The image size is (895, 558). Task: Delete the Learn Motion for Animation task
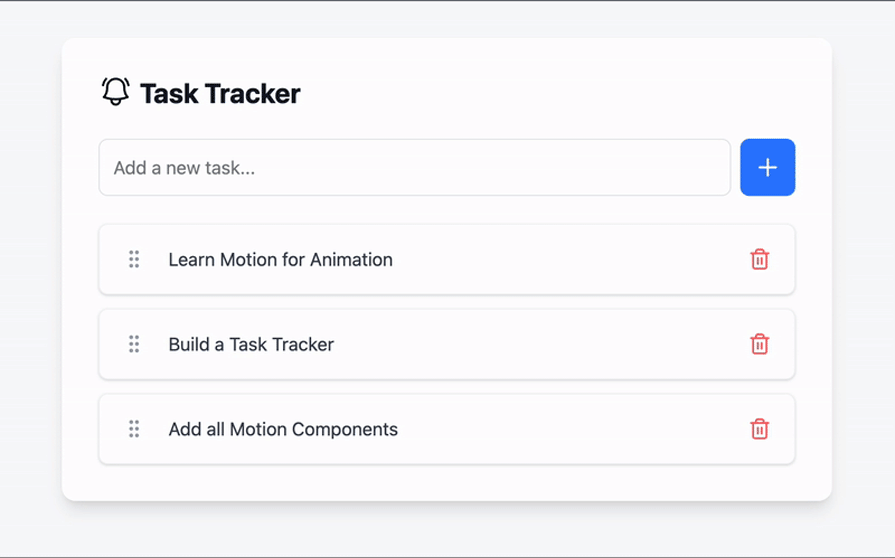[759, 259]
